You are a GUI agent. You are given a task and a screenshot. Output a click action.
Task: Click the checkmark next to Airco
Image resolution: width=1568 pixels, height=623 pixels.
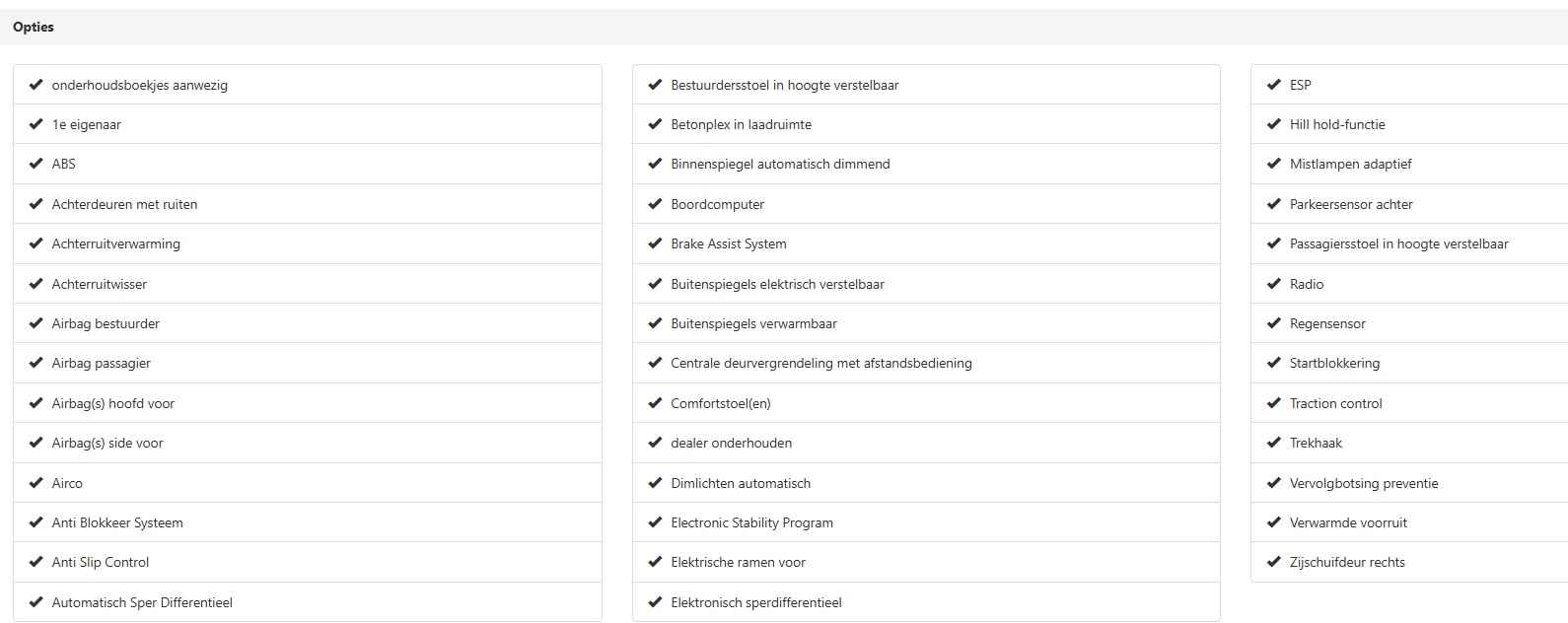[x=36, y=483]
